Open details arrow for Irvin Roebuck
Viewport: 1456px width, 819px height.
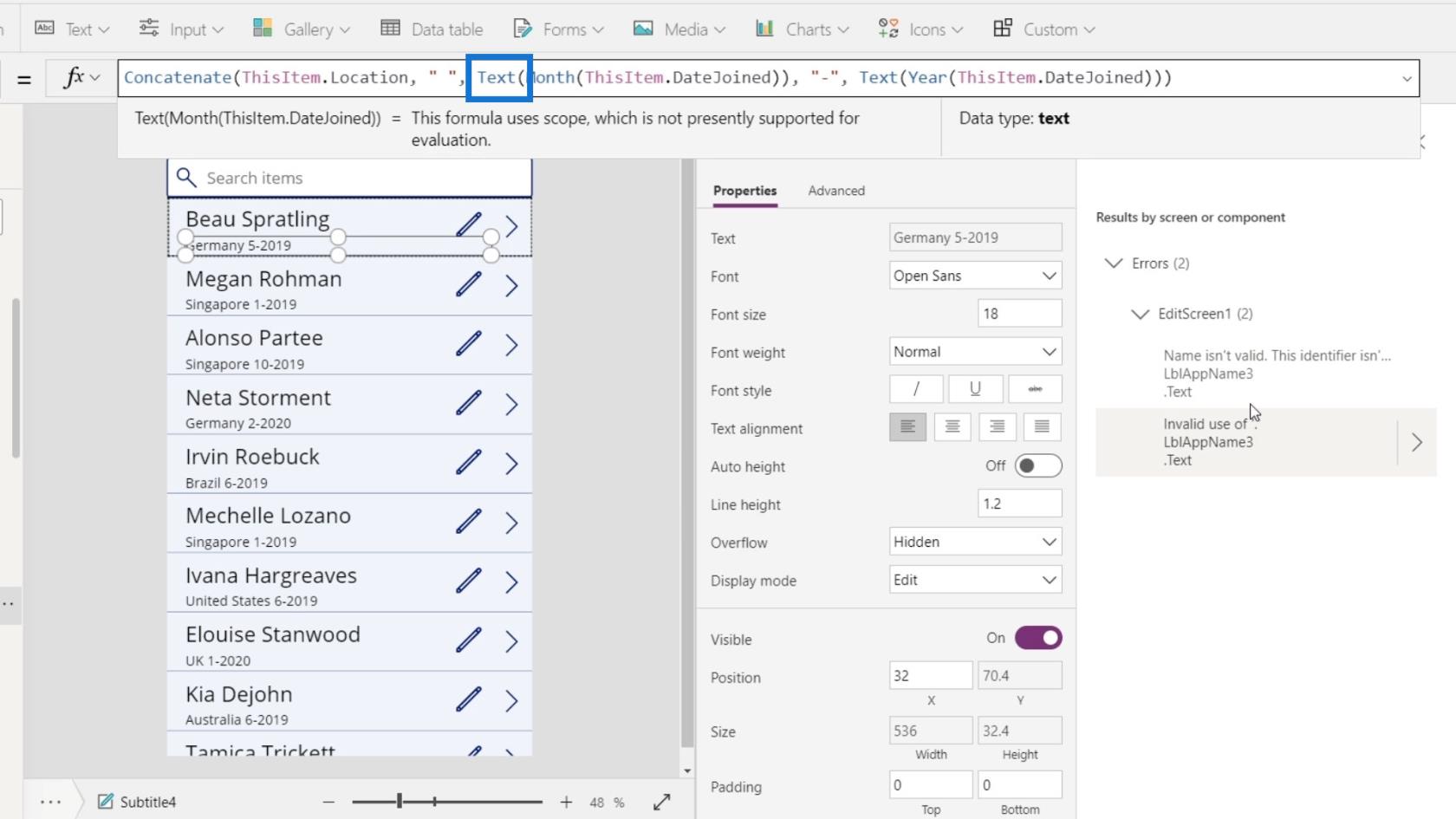tap(511, 464)
